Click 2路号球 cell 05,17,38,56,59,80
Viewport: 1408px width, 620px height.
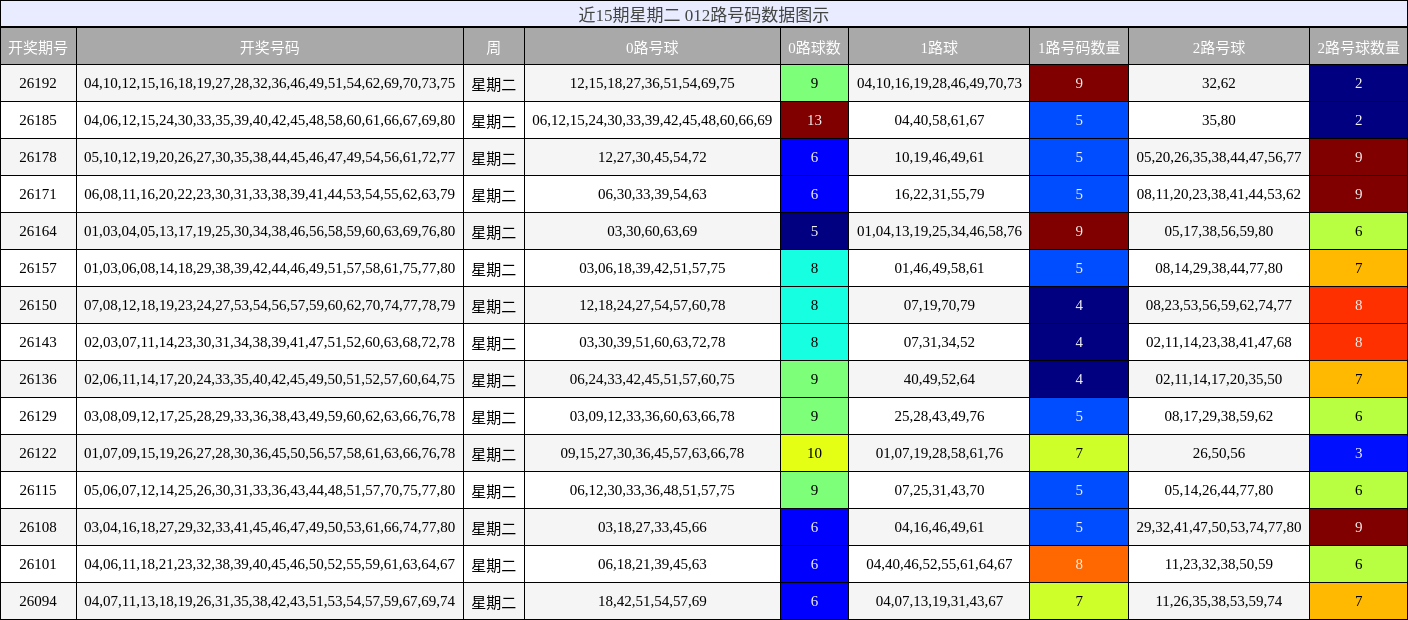pos(1219,231)
